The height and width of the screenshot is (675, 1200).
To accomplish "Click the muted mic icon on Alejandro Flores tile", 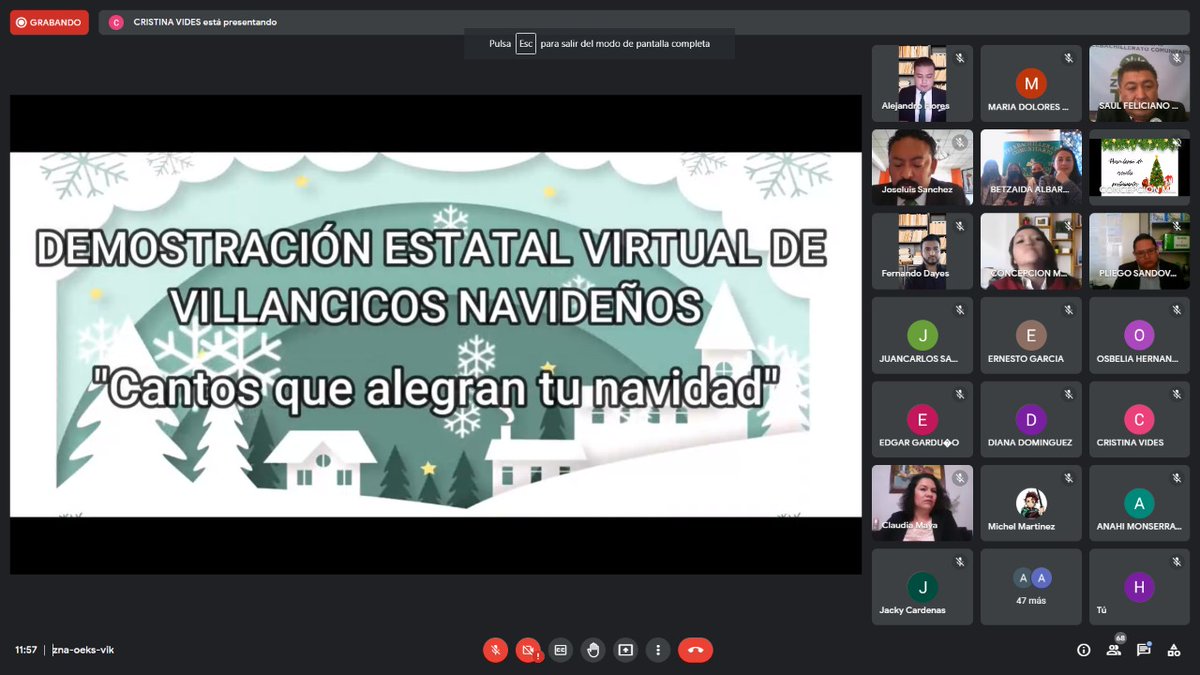I will pyautogui.click(x=959, y=59).
